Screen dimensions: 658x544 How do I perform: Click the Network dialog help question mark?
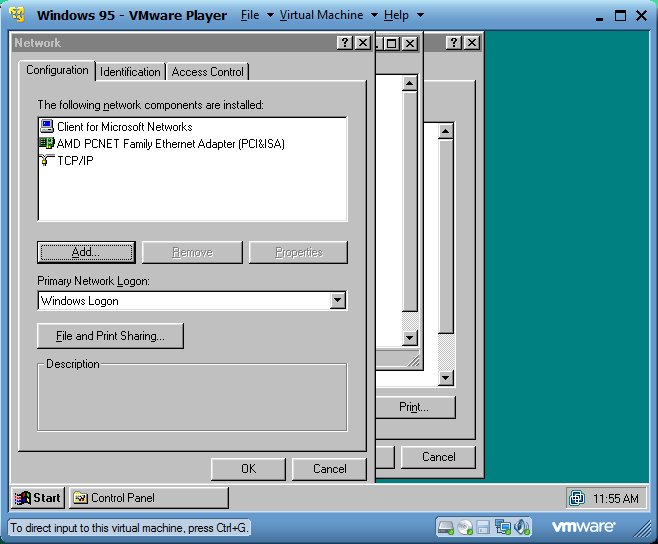[x=344, y=42]
